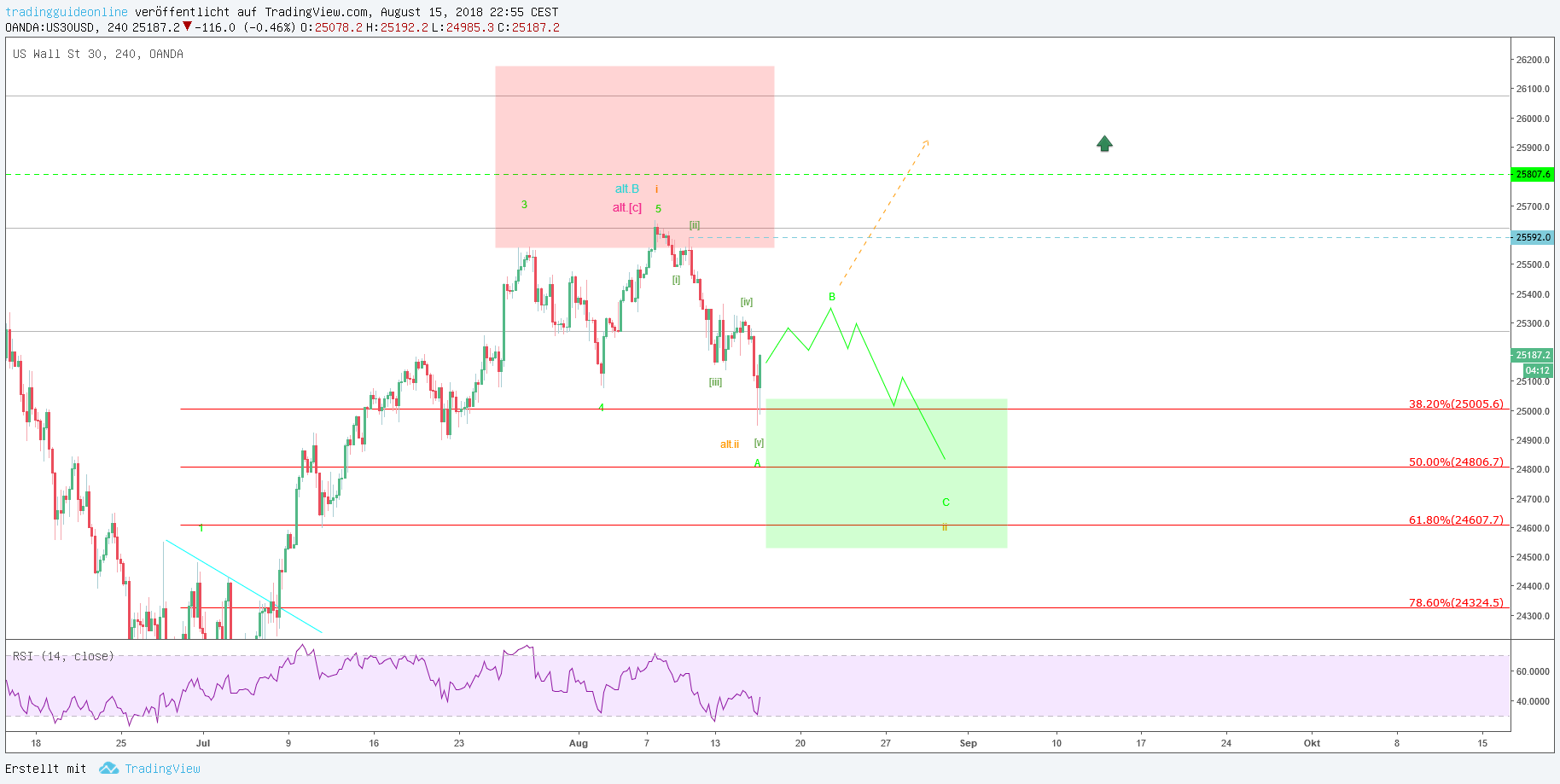Select the 25592.0 blue price label

(x=1533, y=237)
